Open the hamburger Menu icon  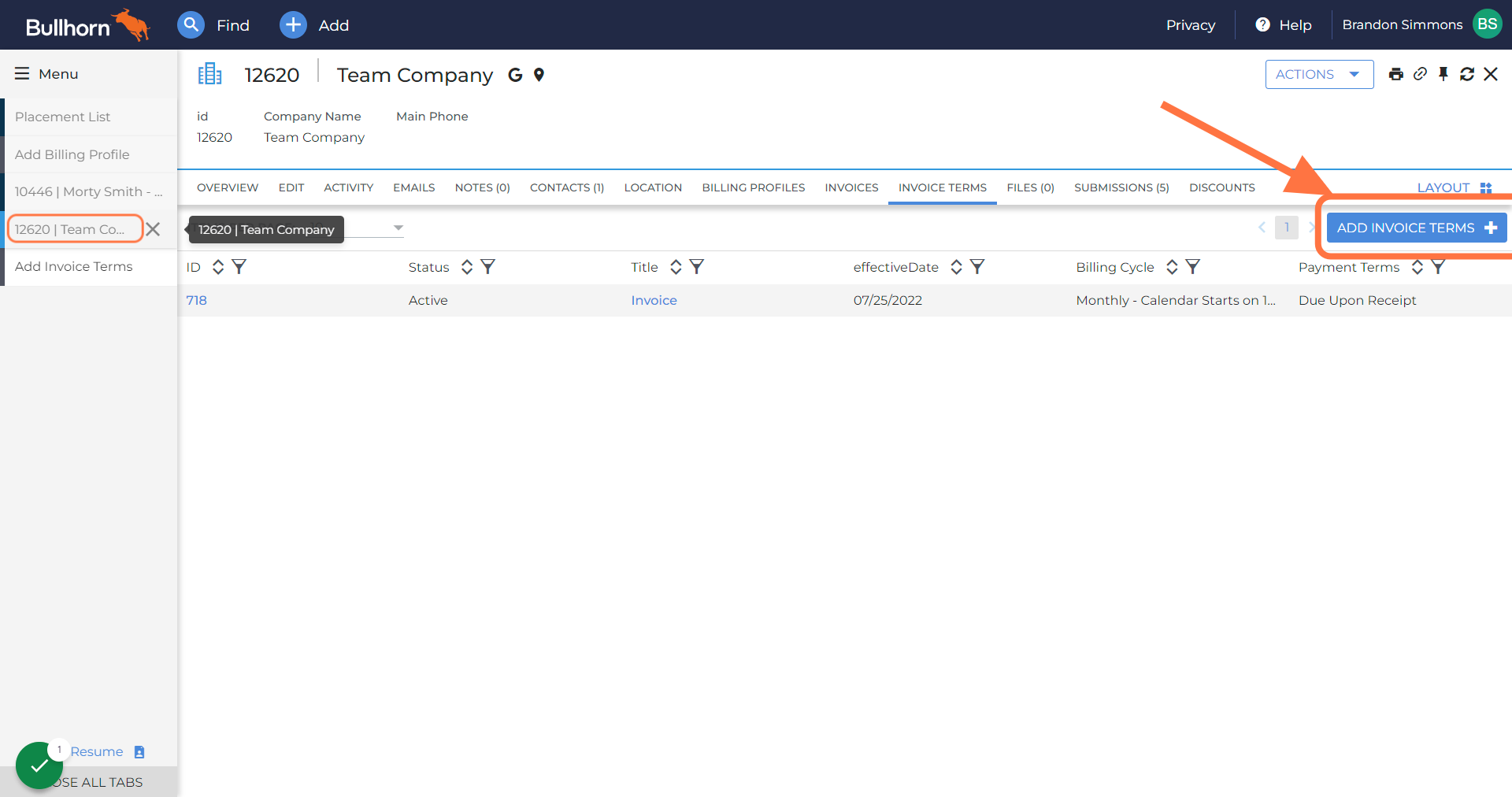pos(22,73)
